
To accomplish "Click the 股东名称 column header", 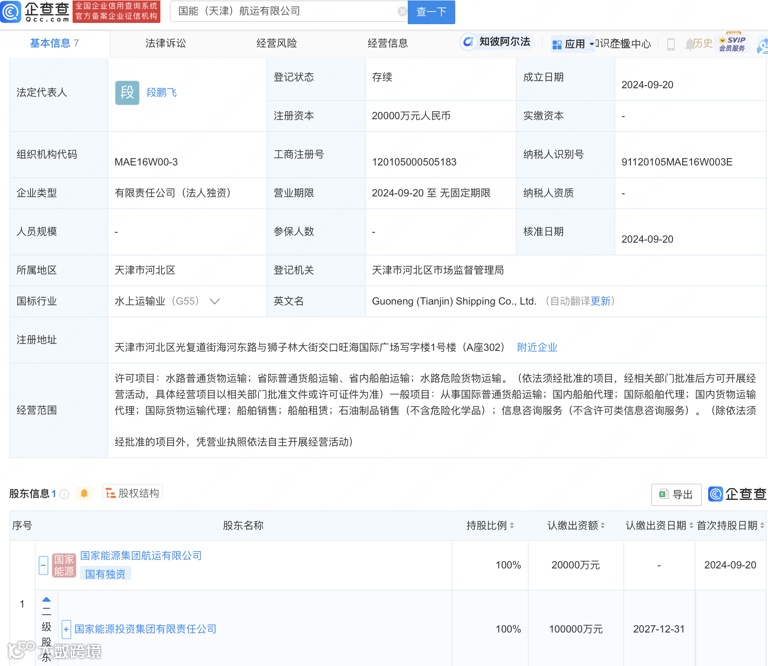I will tap(243, 525).
